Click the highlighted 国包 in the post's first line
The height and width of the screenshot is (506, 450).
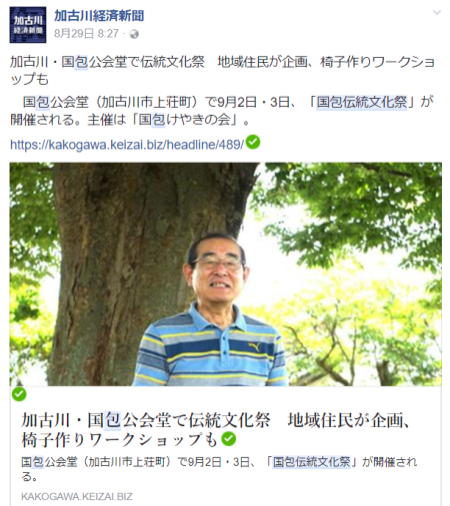click(x=75, y=62)
